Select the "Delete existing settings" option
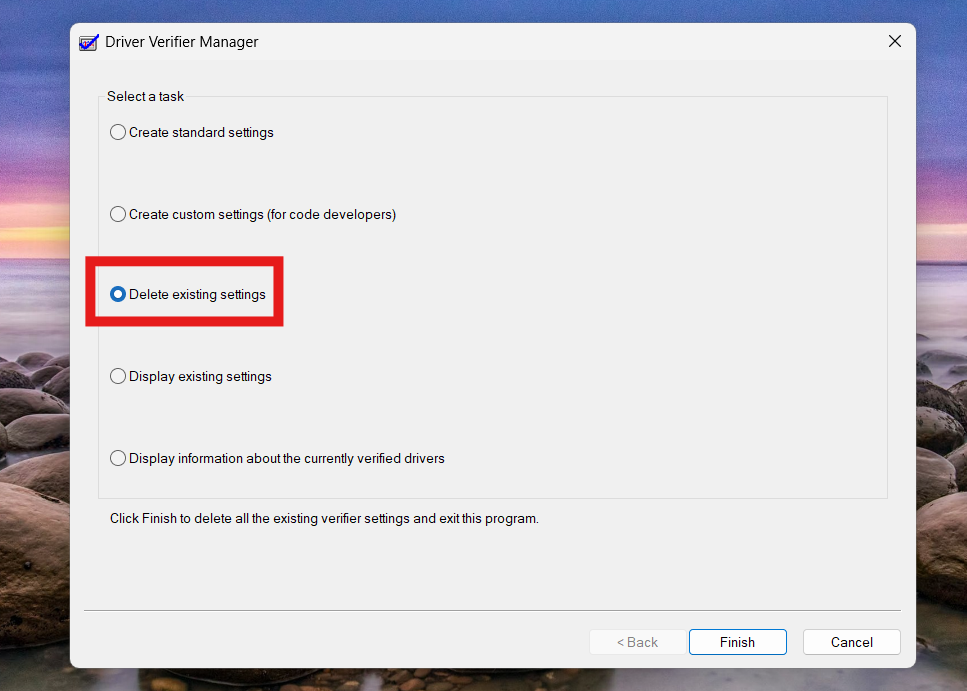The image size is (967, 691). [x=118, y=293]
